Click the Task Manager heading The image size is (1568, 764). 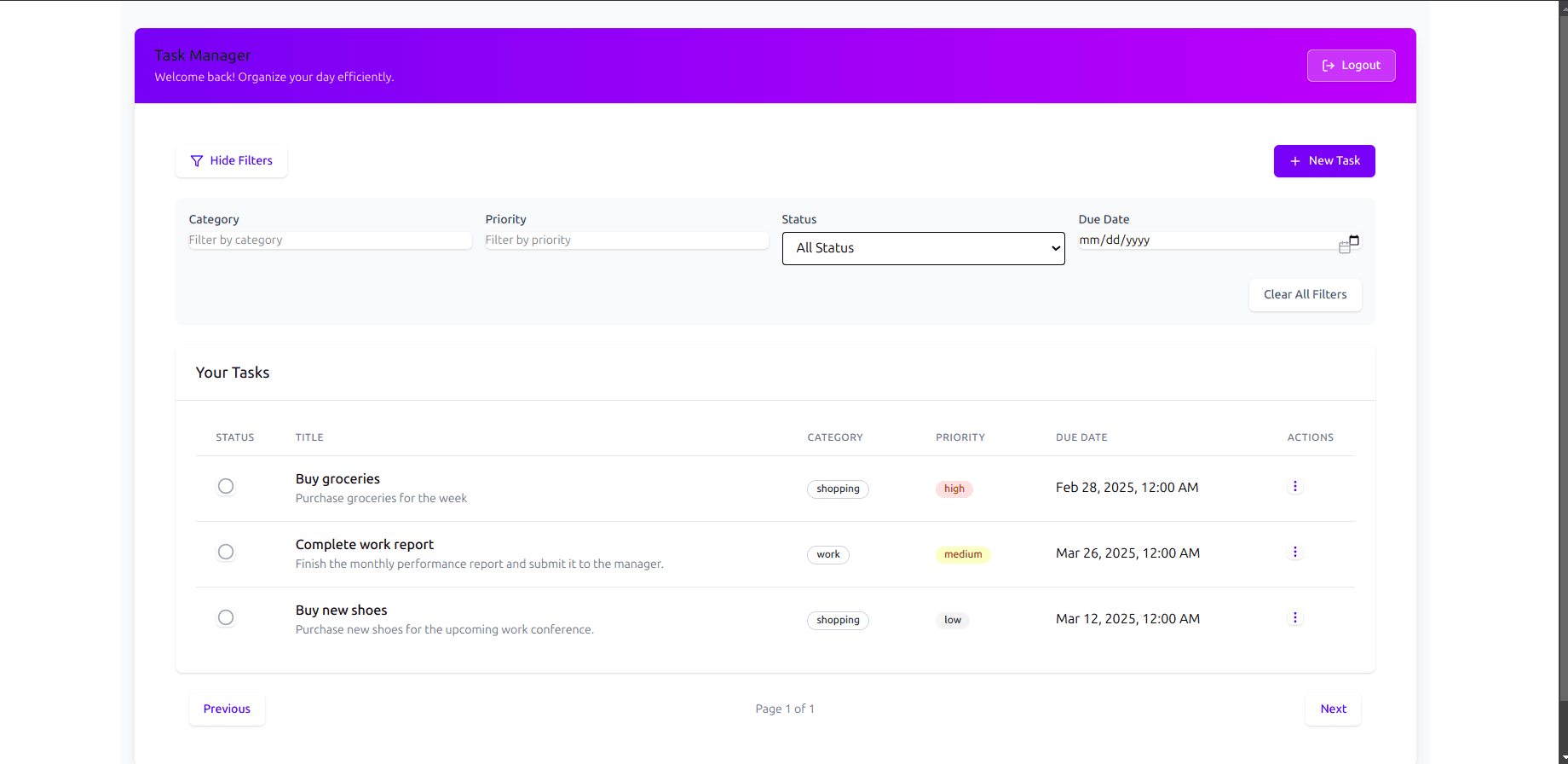click(203, 55)
